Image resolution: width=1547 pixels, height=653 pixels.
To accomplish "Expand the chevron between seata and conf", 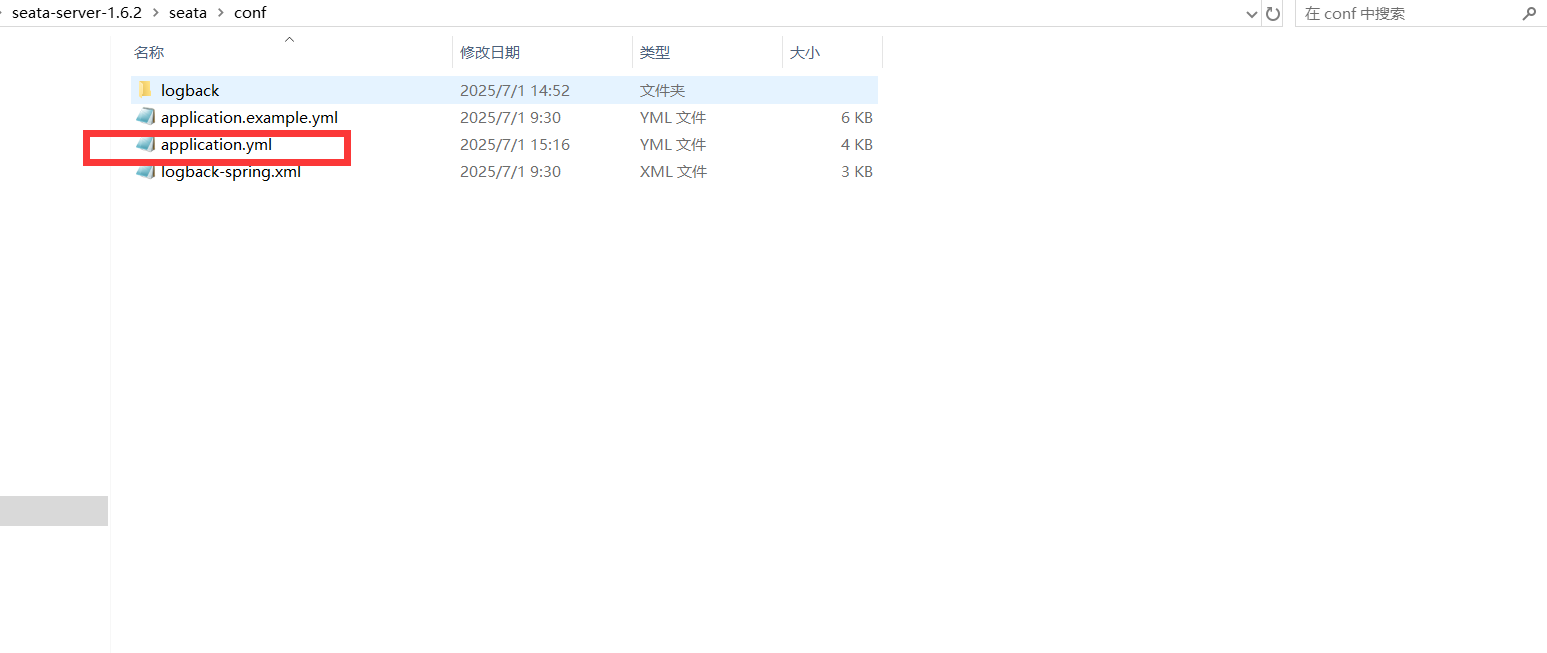I will (x=220, y=14).
